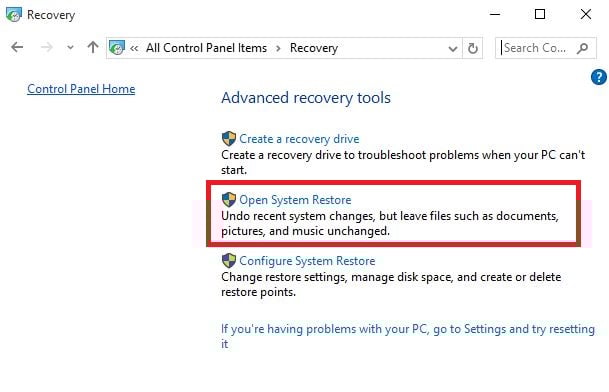The image size is (609, 392).
Task: Select All Control Panel Items breadcrumb
Action: pos(206,48)
